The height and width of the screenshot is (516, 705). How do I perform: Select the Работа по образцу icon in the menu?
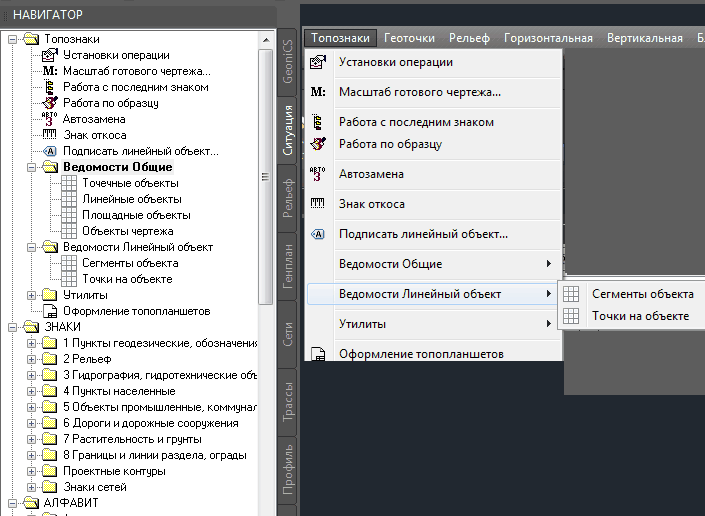[x=318, y=144]
